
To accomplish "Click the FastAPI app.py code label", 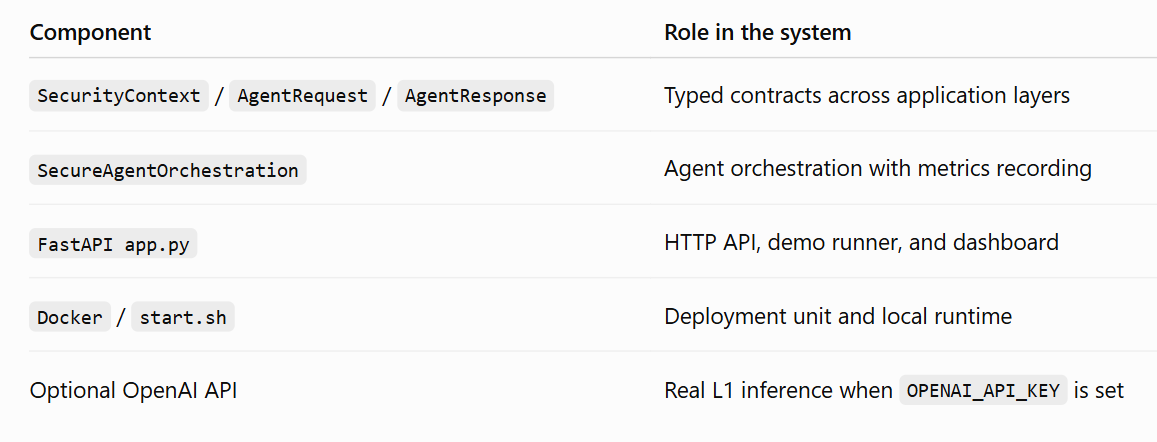I will tap(114, 244).
